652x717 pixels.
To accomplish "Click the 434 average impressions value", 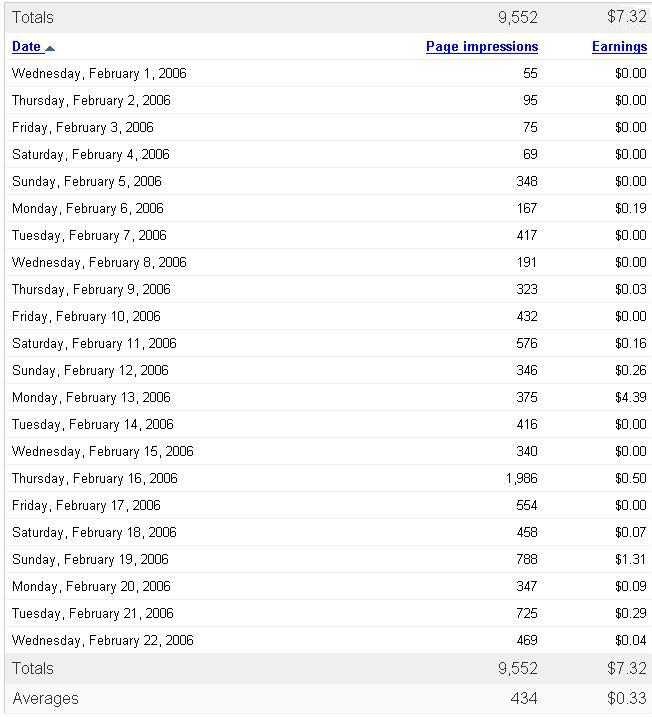I will click(524, 699).
